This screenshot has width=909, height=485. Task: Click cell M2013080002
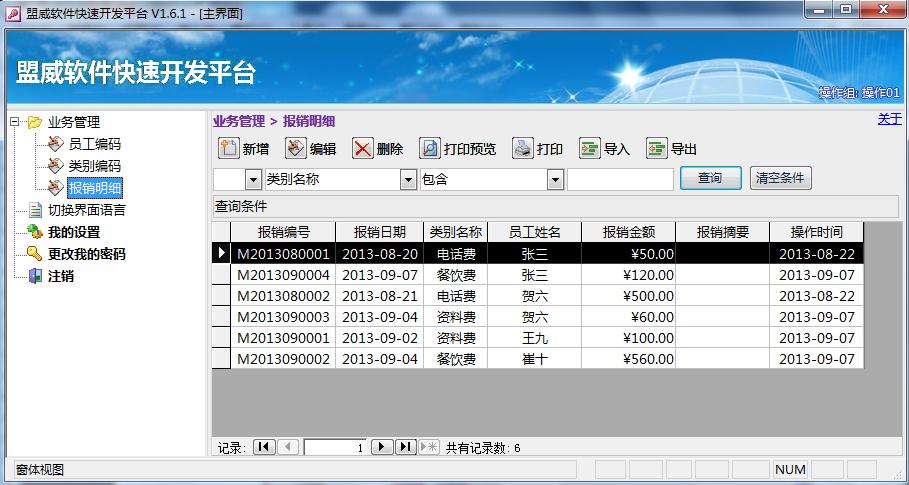pyautogui.click(x=283, y=296)
